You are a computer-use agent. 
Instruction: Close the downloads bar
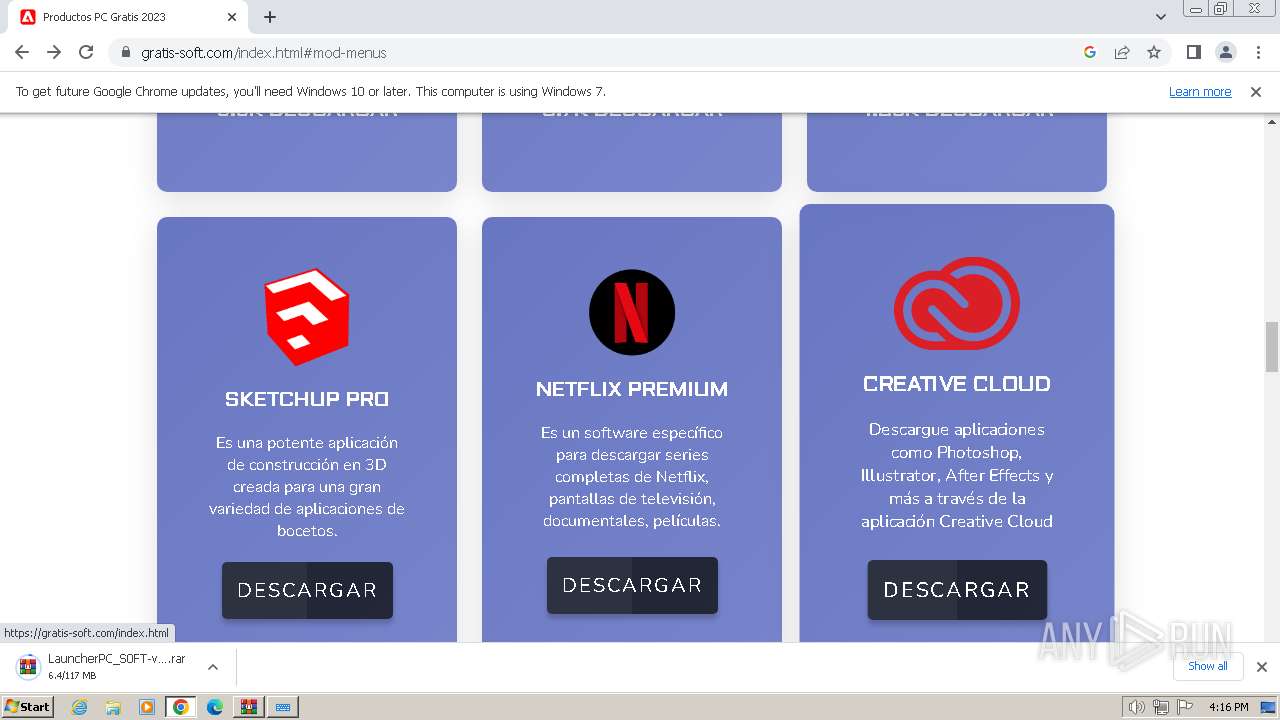[x=1262, y=667]
